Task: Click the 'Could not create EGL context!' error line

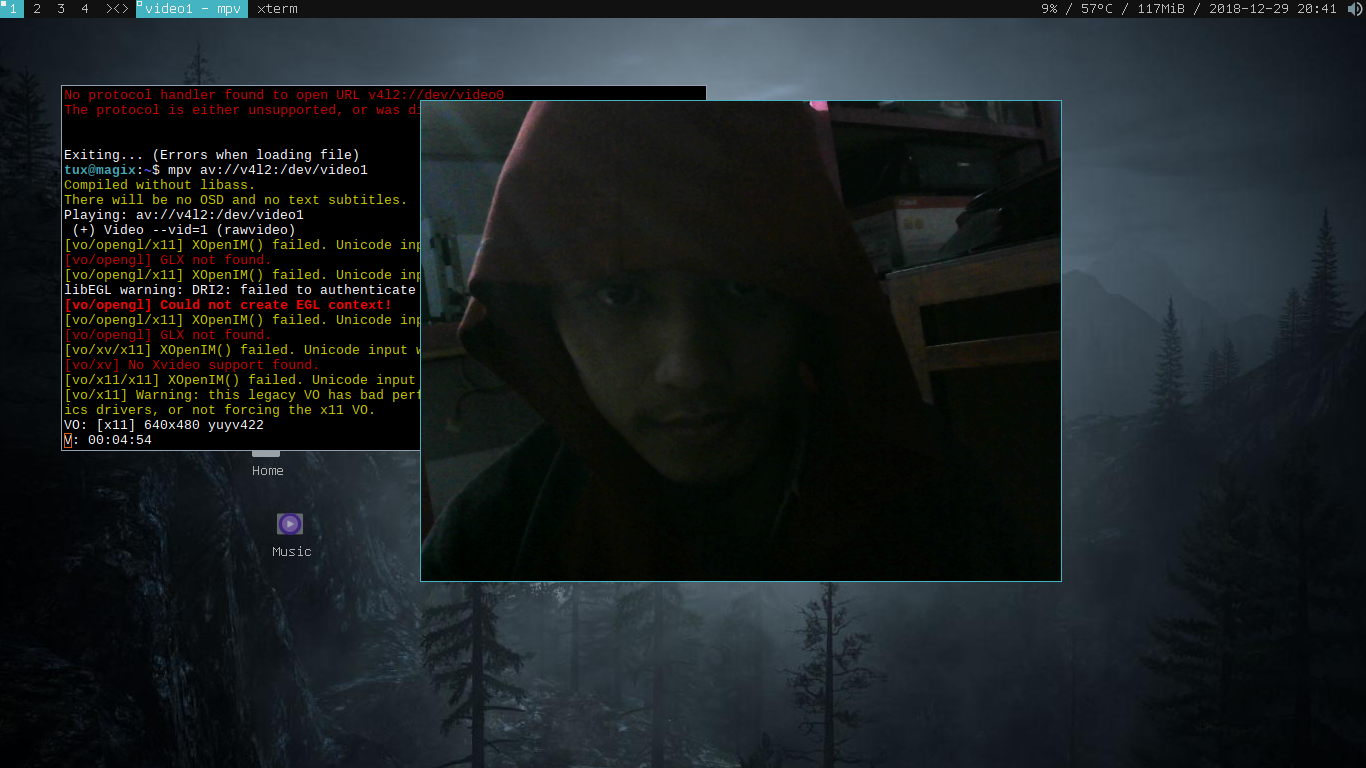Action: pos(228,305)
